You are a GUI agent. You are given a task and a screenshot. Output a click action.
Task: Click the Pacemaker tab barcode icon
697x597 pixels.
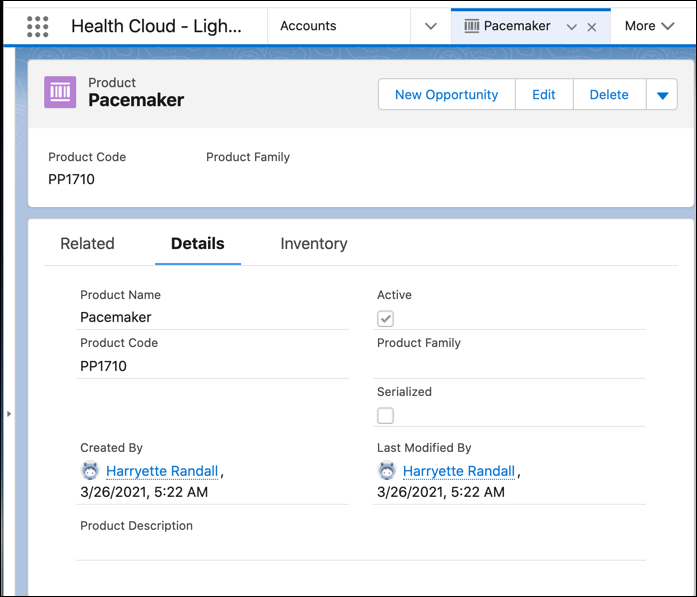tap(472, 26)
